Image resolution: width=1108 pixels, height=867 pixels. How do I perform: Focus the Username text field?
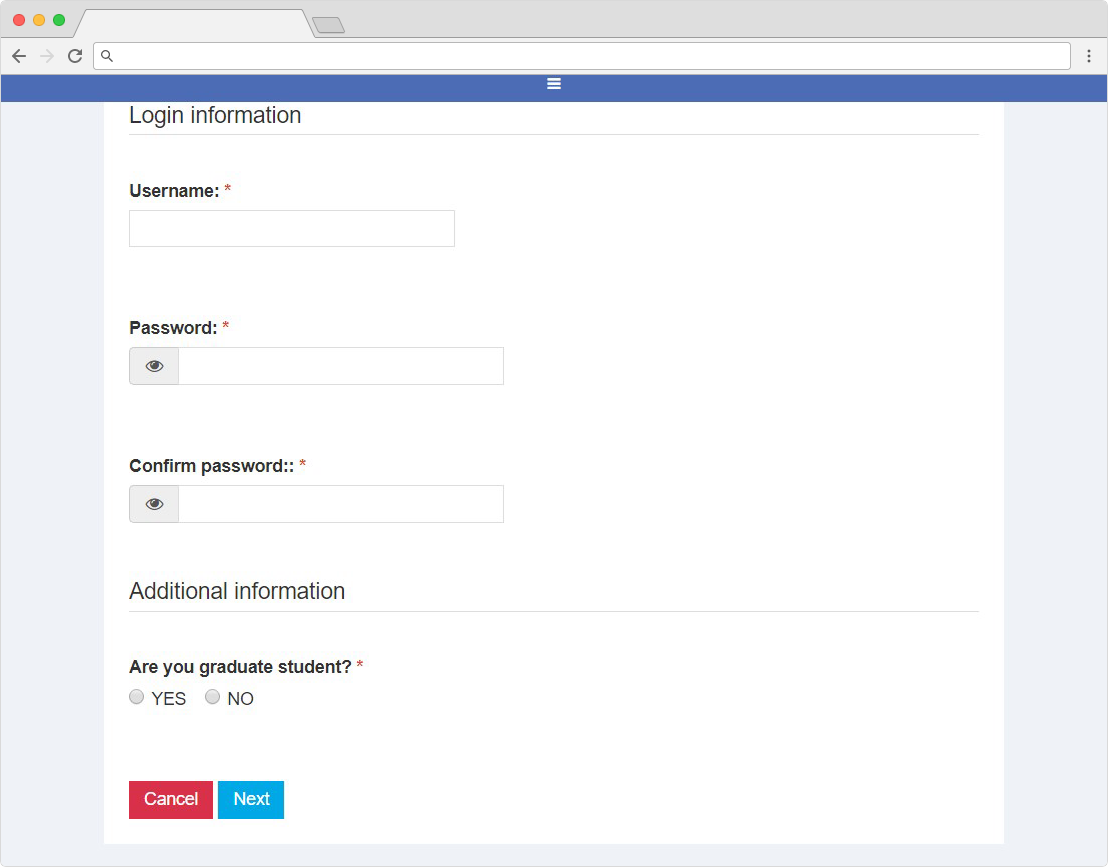(292, 228)
